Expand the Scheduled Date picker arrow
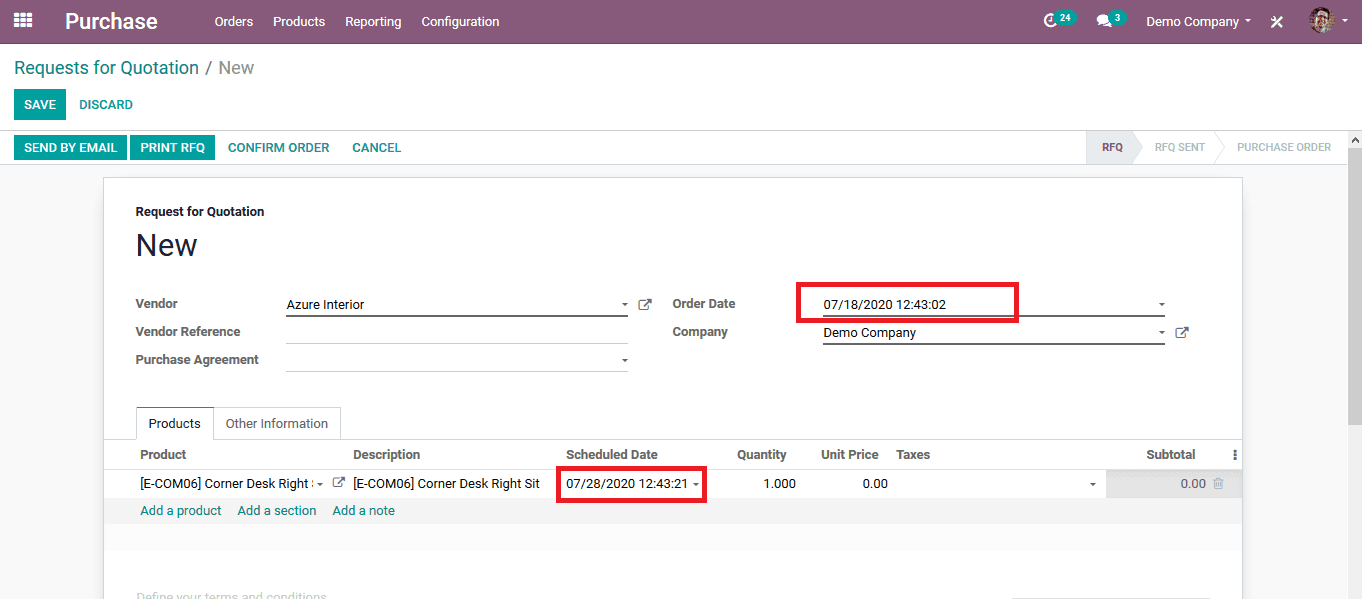 point(696,484)
